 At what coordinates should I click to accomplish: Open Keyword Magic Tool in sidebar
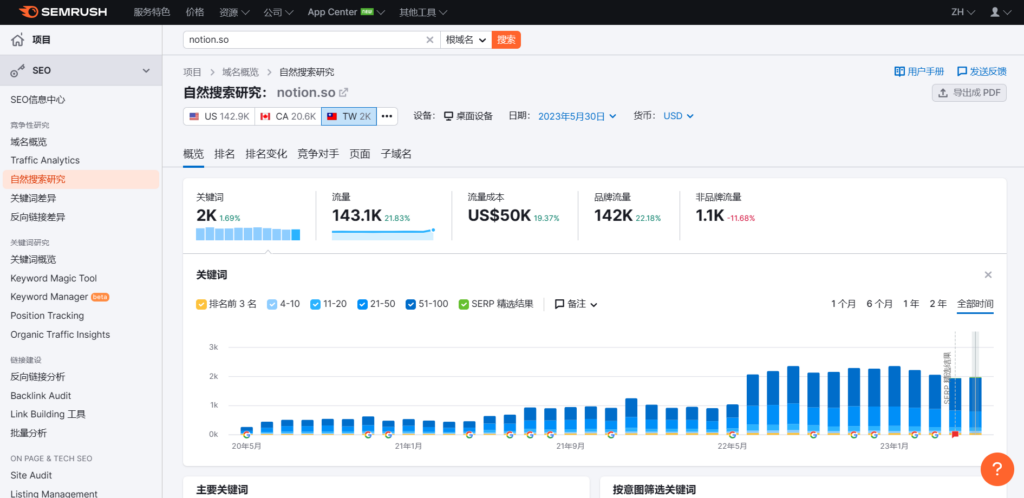[54, 278]
